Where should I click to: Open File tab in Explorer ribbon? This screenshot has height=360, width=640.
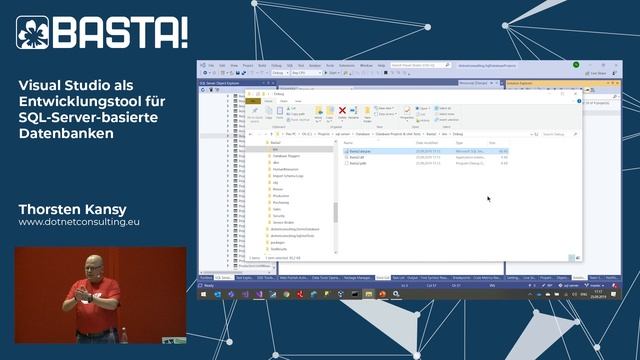point(253,101)
